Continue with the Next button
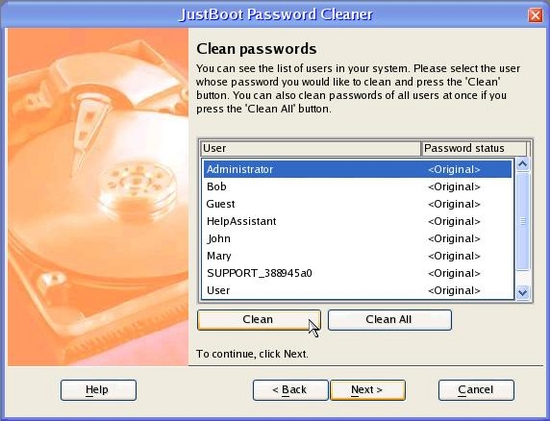The height and width of the screenshot is (421, 550). coord(368,390)
